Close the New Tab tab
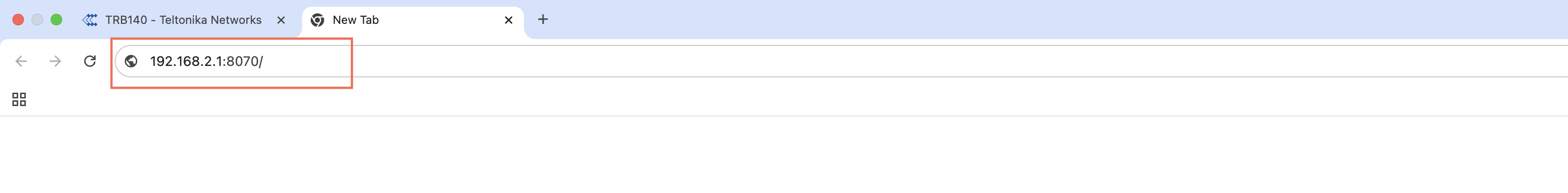The width and height of the screenshot is (1568, 193). tap(509, 20)
